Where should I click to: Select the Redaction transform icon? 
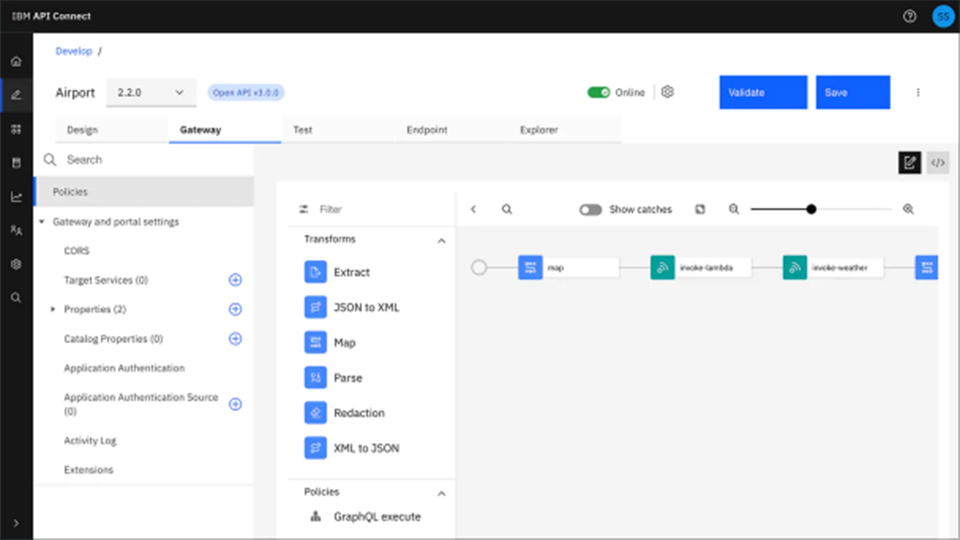click(x=315, y=413)
